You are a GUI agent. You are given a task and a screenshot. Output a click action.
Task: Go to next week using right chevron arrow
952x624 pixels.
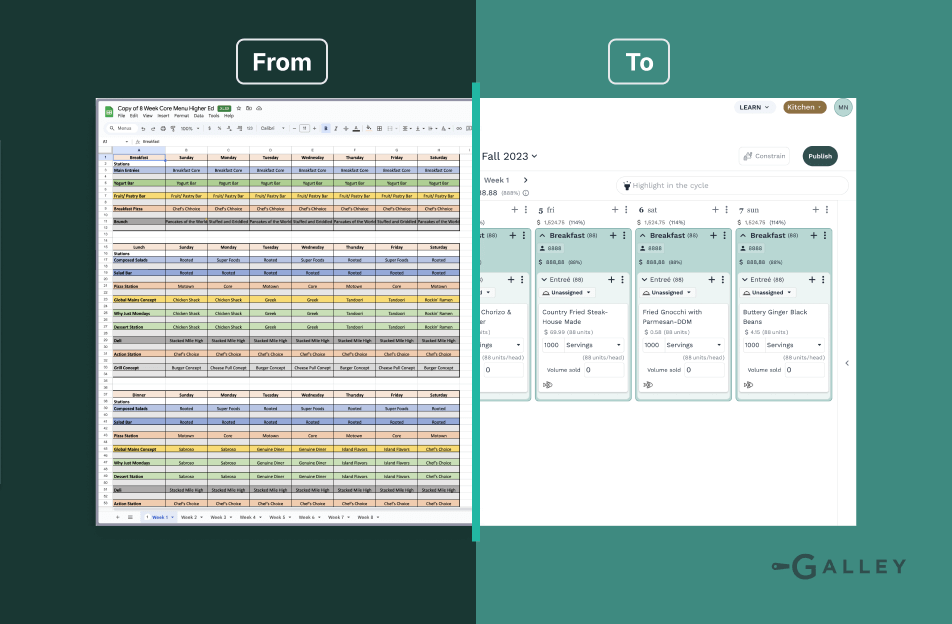(x=526, y=180)
